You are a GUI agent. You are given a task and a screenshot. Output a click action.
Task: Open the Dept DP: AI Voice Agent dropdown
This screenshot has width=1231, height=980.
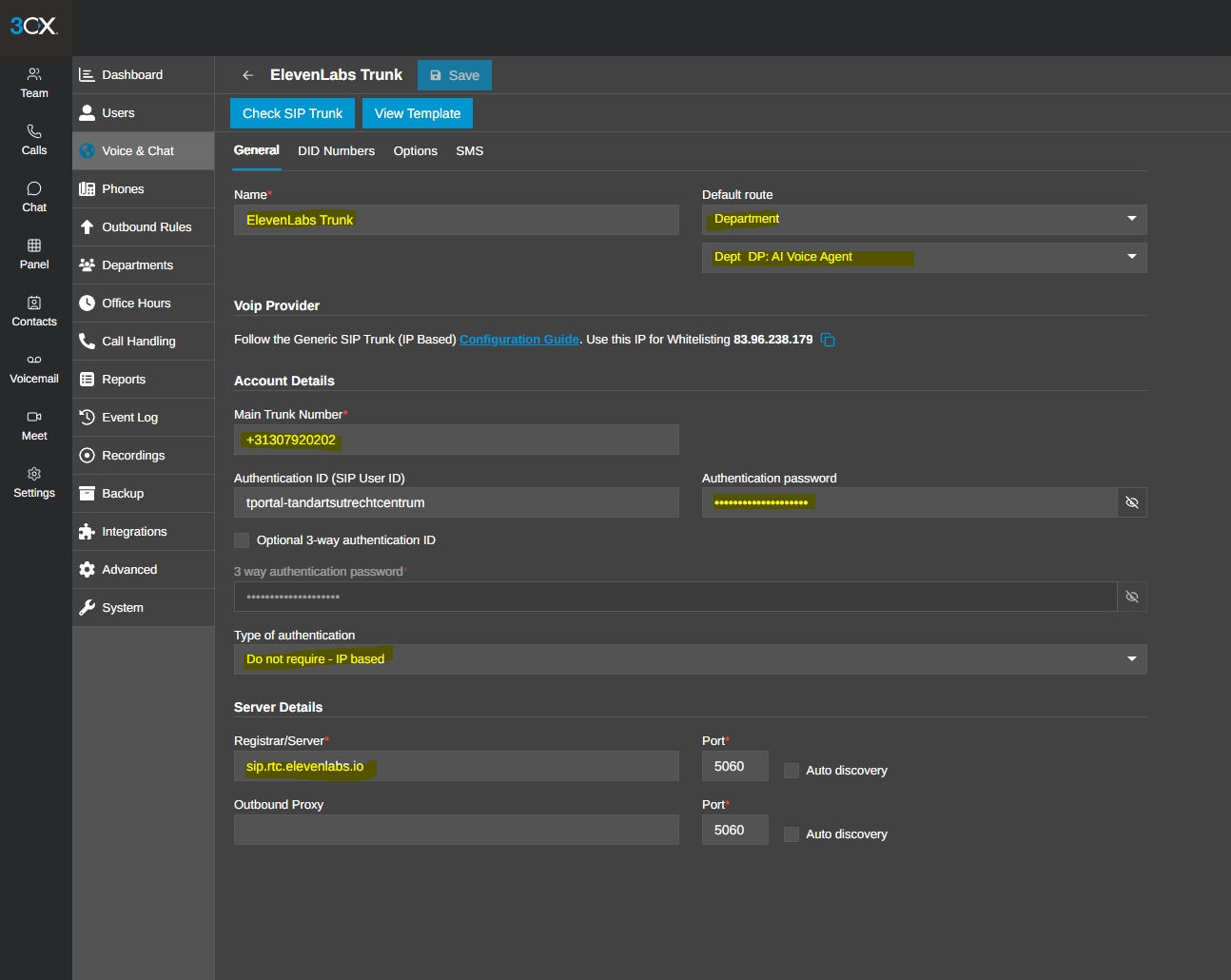(925, 257)
